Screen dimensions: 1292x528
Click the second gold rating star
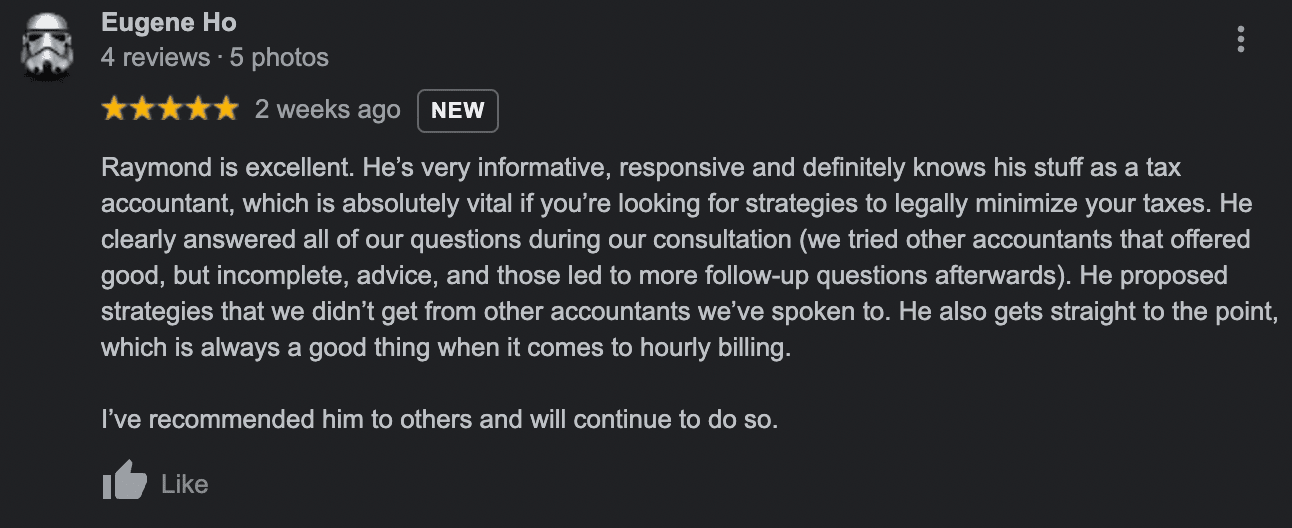coord(142,109)
